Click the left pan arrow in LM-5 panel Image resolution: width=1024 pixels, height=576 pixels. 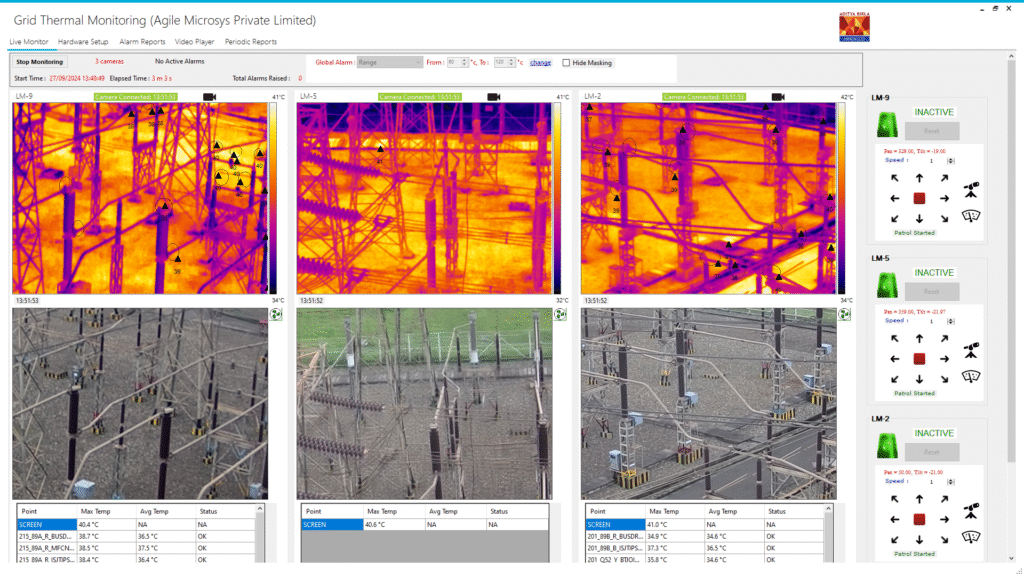(x=894, y=358)
